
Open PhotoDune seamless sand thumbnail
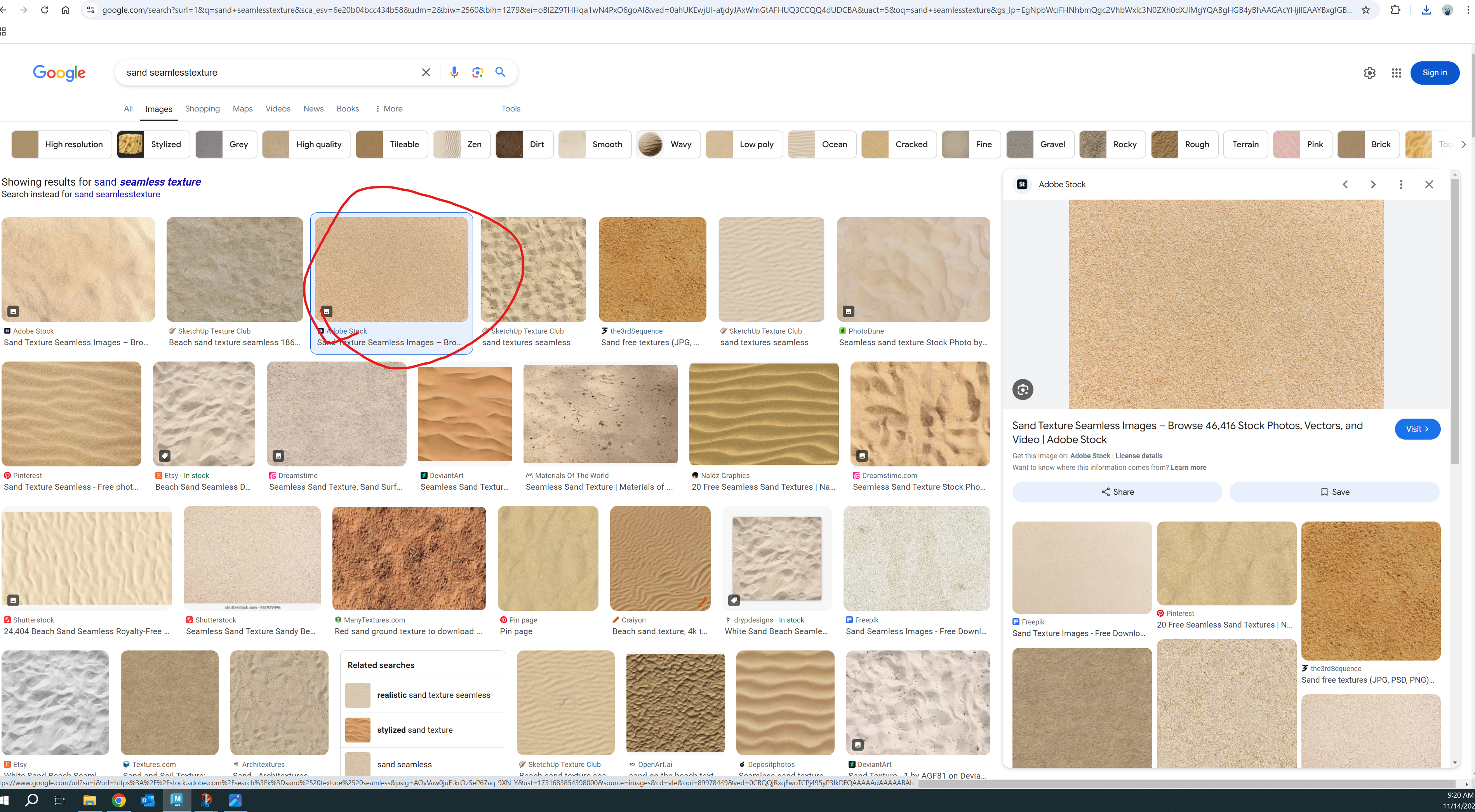(x=913, y=269)
